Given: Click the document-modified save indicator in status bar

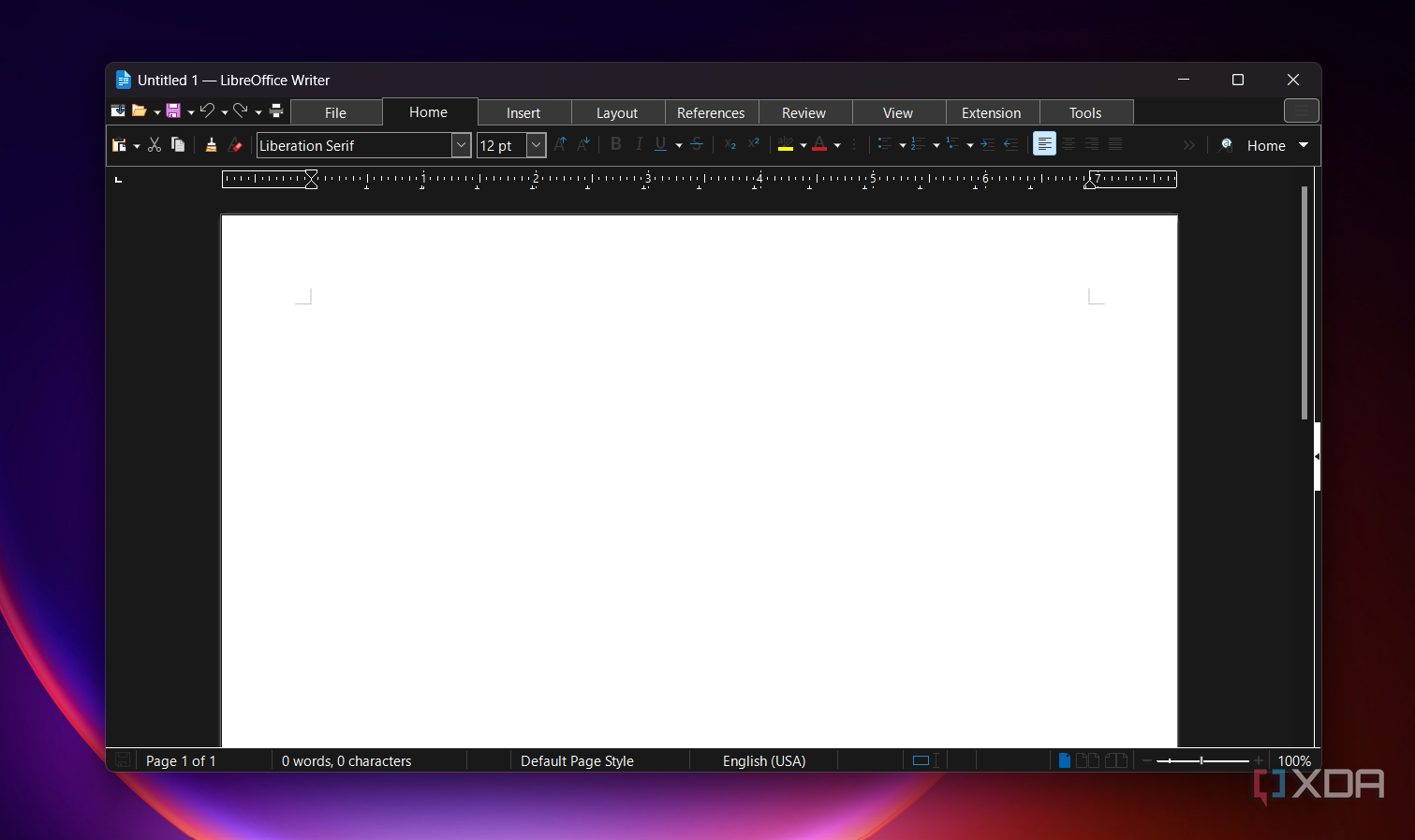Looking at the screenshot, I should tap(123, 760).
